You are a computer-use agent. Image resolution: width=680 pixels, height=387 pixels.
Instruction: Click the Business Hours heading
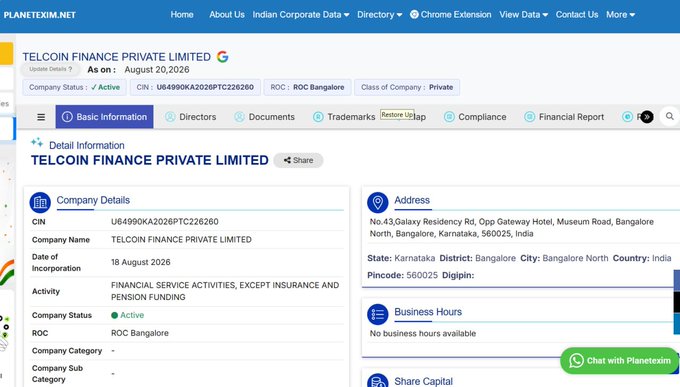coord(428,312)
